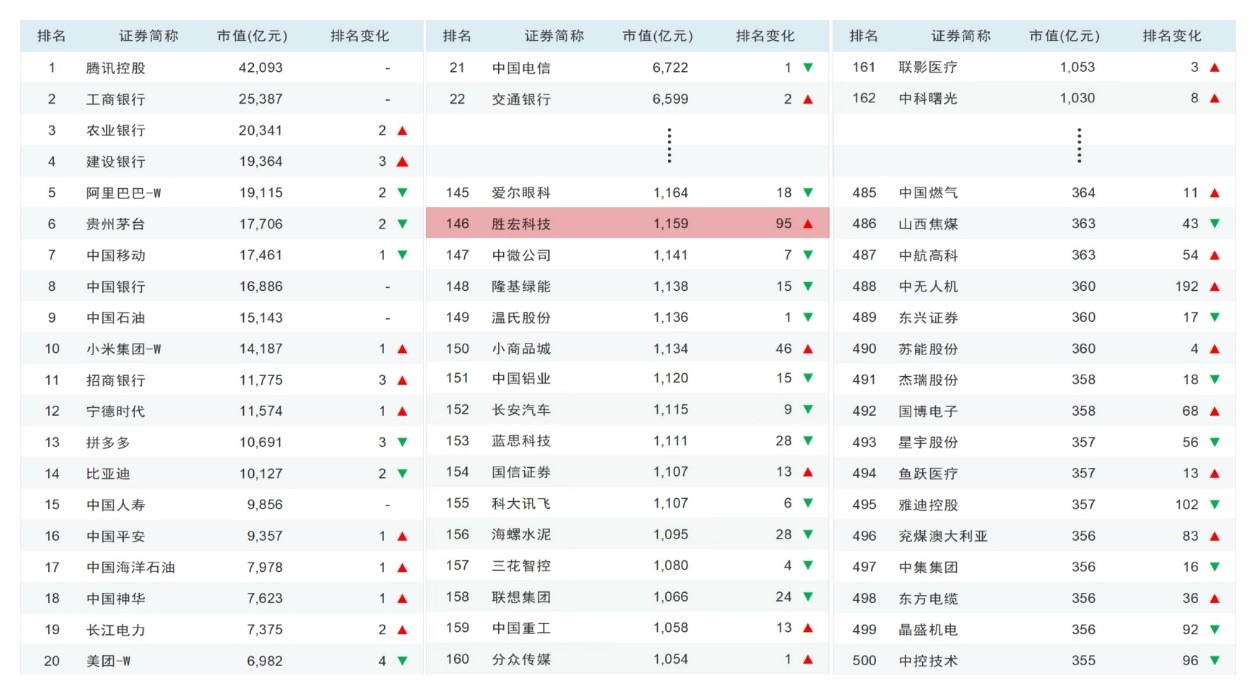Image resolution: width=1258 pixels, height=696 pixels.
Task: Click the red up arrow in 胜宏科技 row
Action: [808, 224]
